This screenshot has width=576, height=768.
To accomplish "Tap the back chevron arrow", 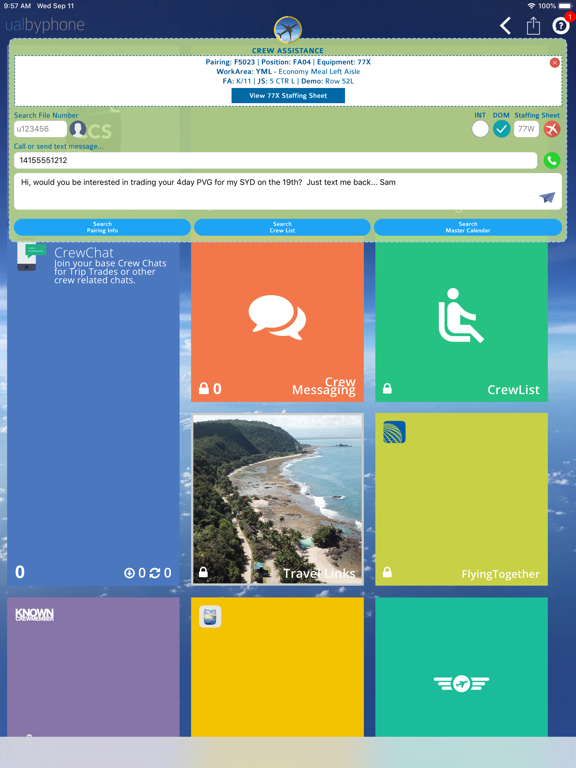I will click(505, 25).
